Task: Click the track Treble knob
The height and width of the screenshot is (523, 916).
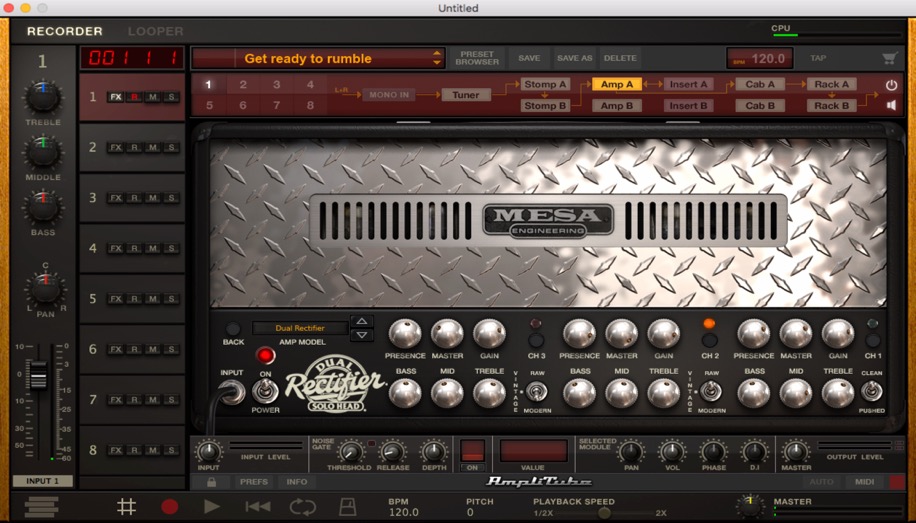Action: pos(43,97)
